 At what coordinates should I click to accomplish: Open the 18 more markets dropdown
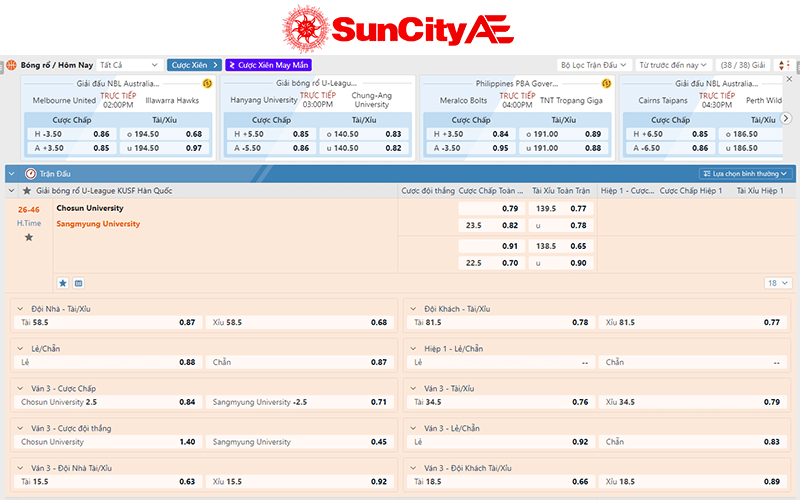pos(778,283)
